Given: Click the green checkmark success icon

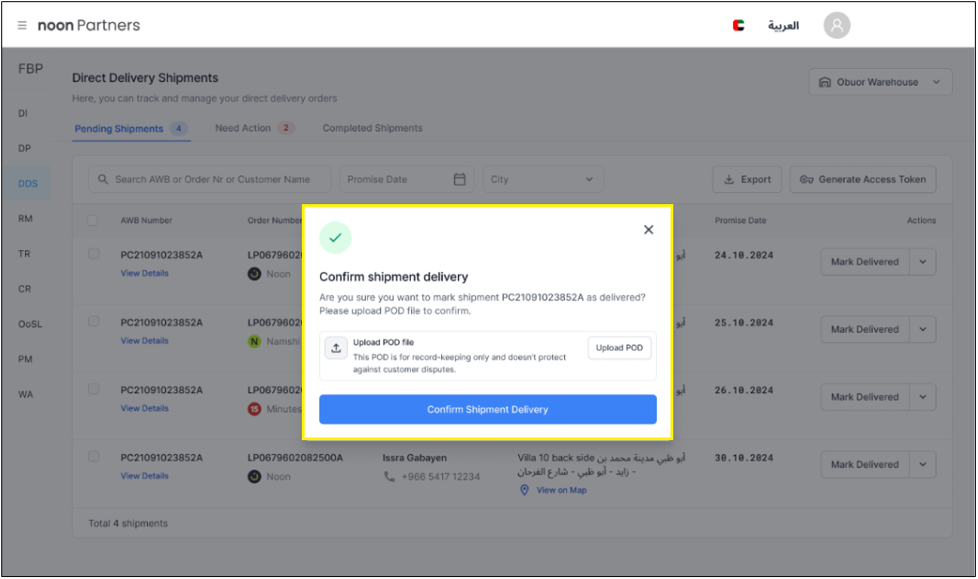Looking at the screenshot, I should coord(335,238).
